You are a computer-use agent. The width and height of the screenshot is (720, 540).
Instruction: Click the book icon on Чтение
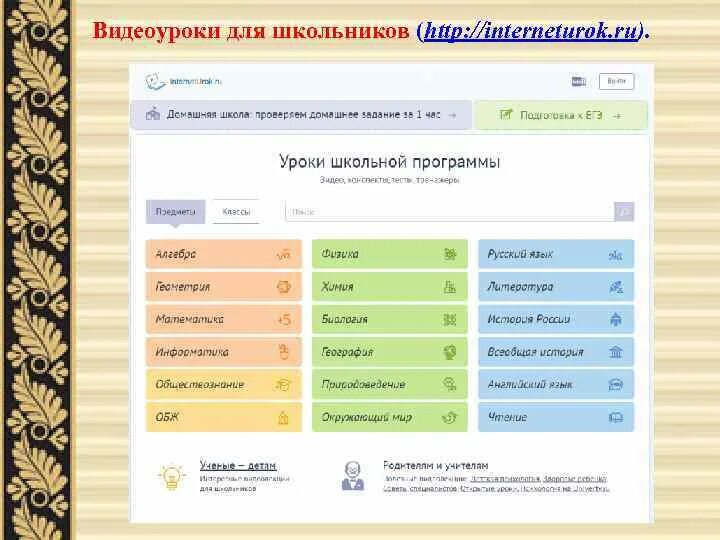[616, 417]
